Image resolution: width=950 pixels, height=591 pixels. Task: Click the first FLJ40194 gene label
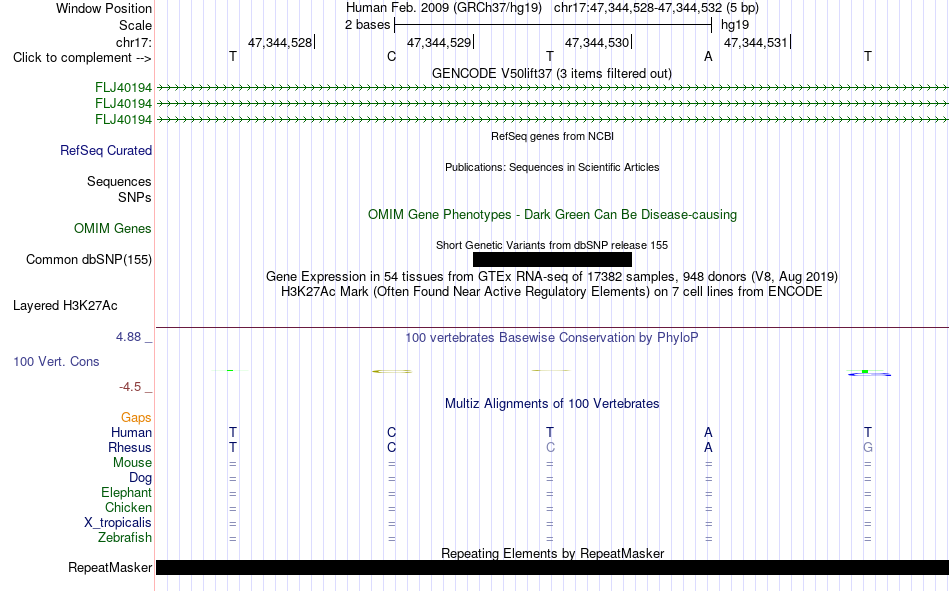pyautogui.click(x=123, y=88)
